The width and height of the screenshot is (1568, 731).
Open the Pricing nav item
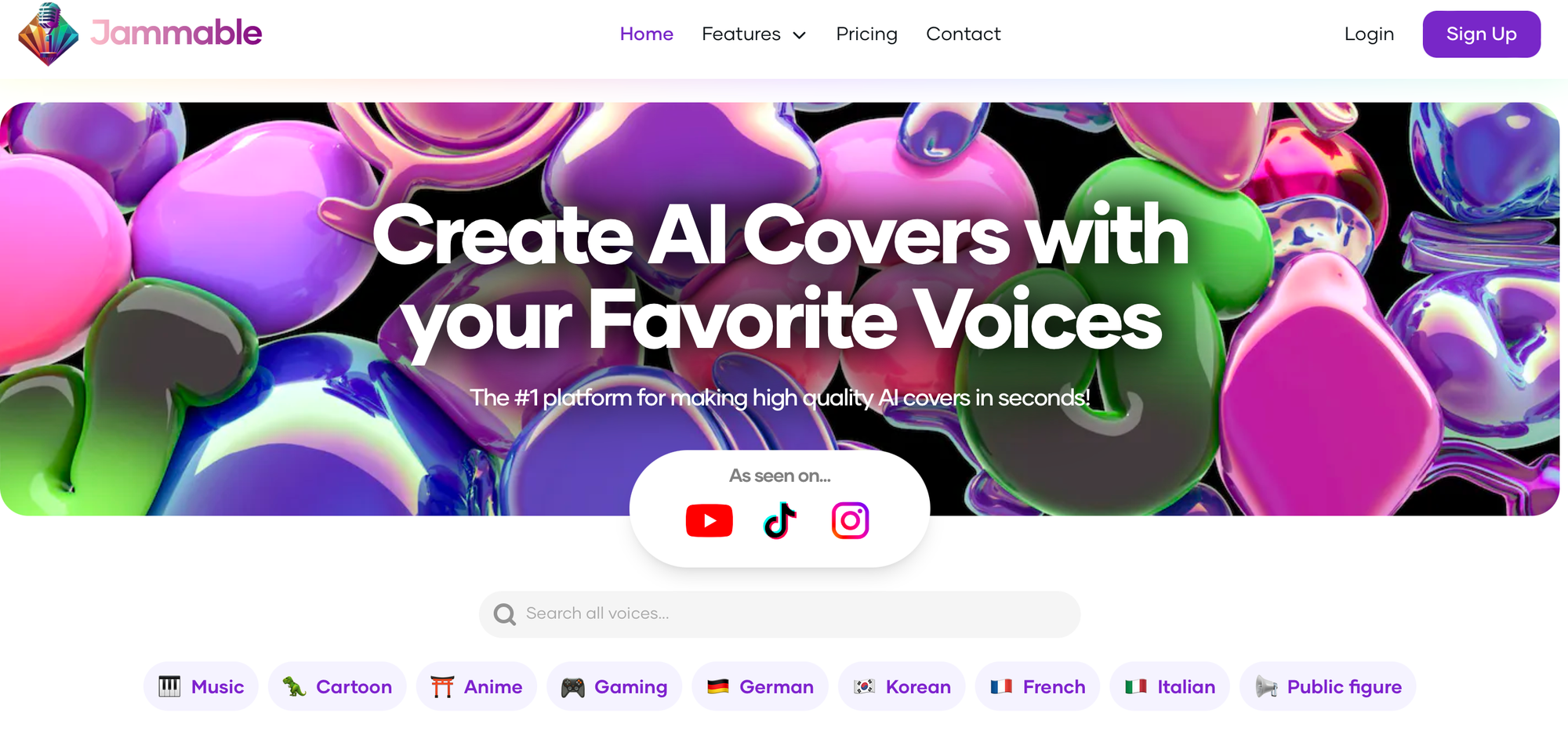click(866, 34)
